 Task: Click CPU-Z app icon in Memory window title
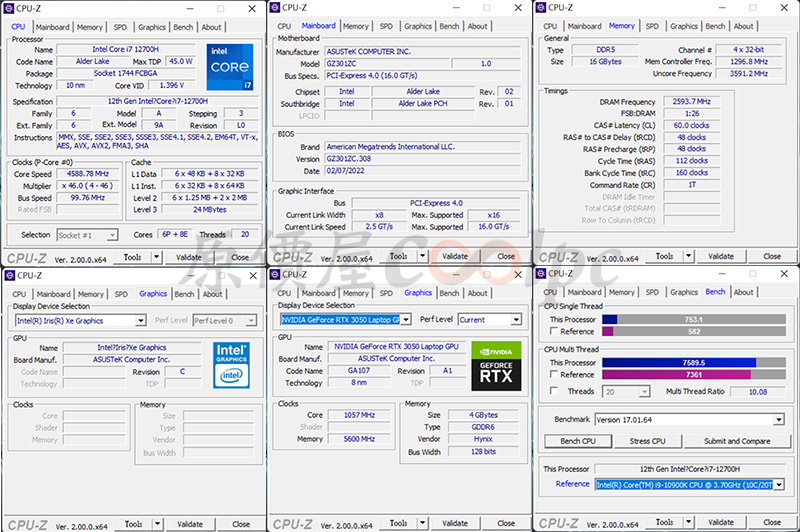[541, 7]
